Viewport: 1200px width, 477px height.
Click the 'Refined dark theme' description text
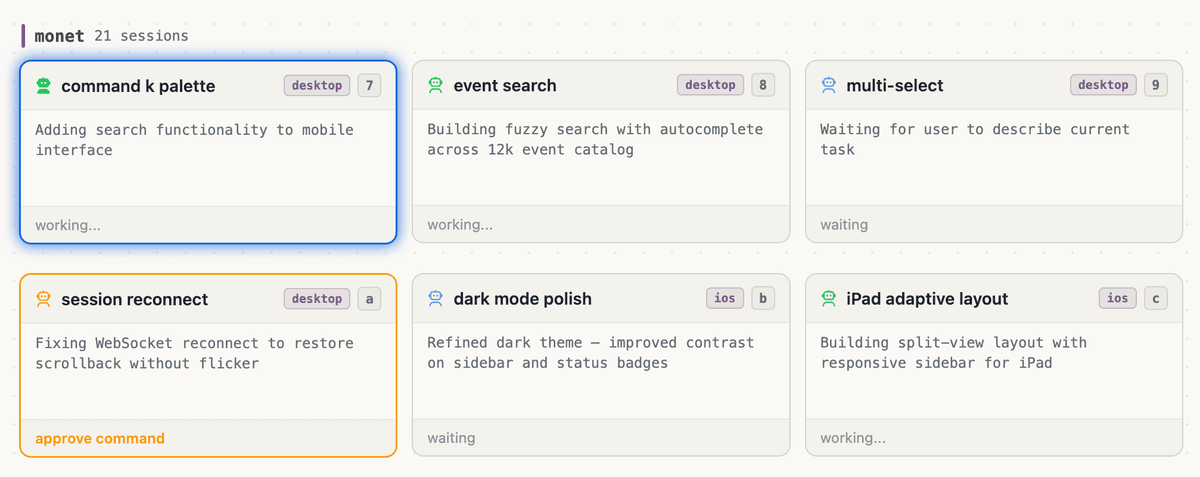coord(591,353)
